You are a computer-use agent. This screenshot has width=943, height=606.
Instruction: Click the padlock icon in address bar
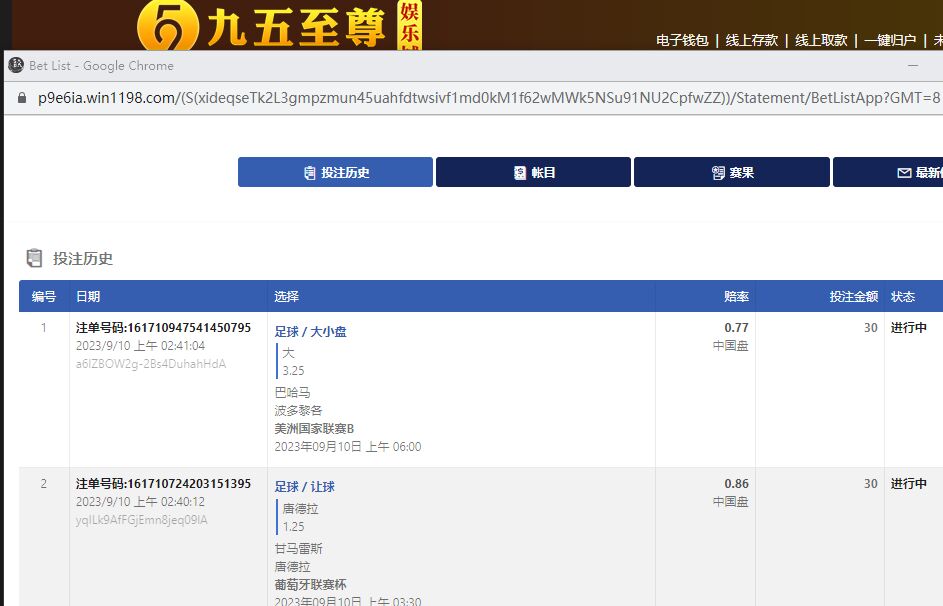pos(22,98)
